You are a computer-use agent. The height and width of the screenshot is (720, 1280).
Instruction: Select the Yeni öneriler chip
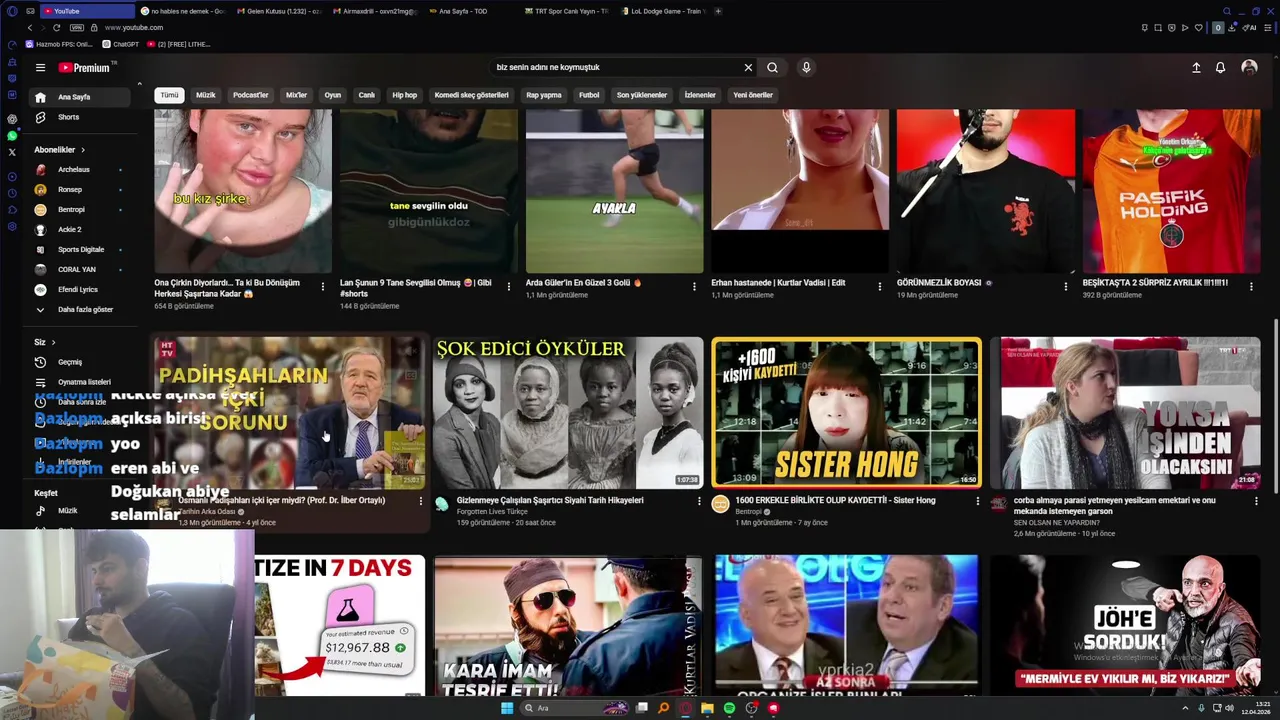753,95
